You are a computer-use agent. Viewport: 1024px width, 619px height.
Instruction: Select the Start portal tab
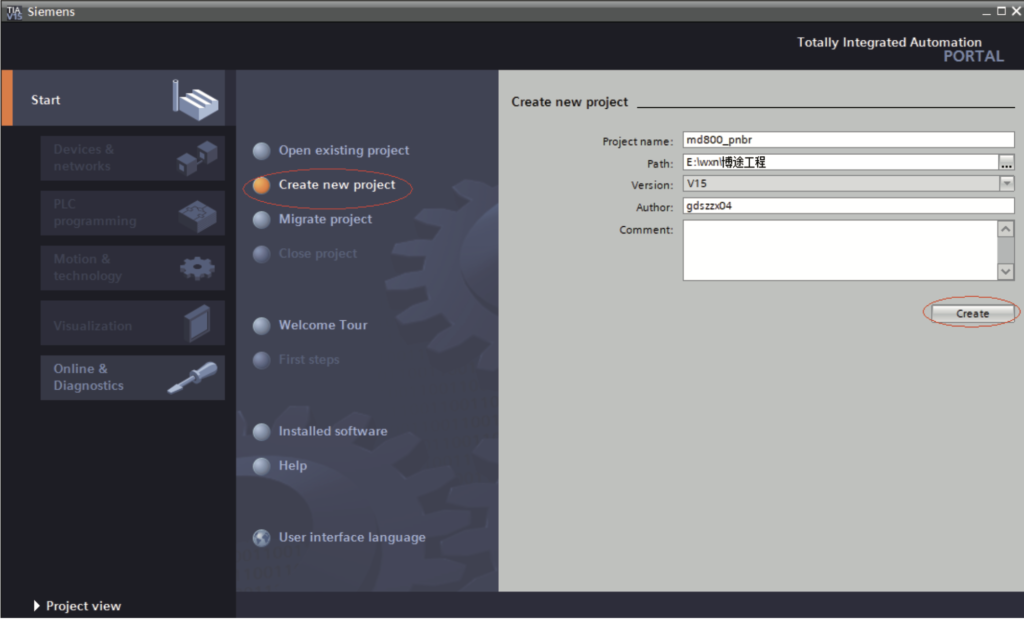tap(46, 100)
